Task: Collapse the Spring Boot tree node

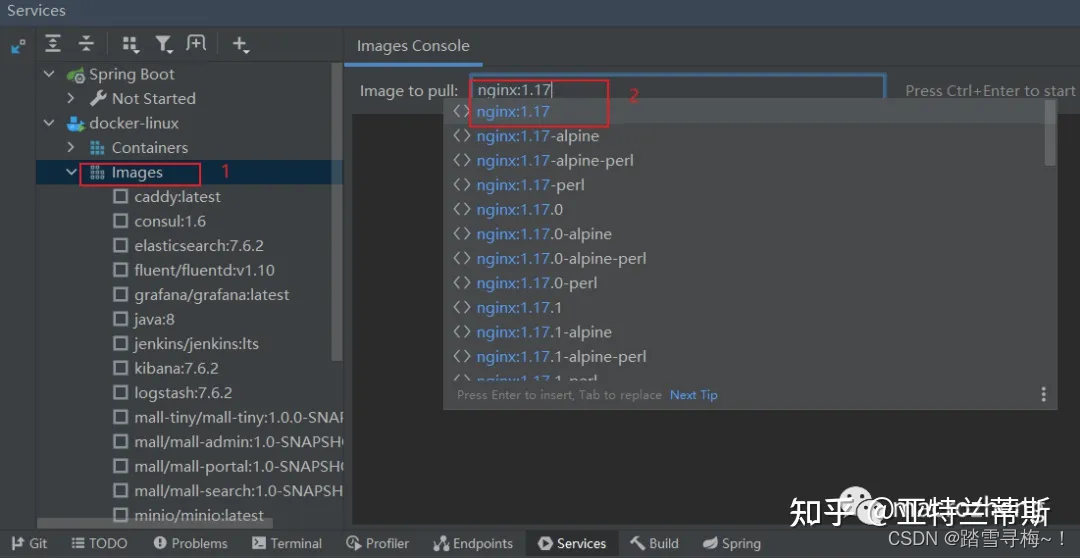Action: (49, 74)
